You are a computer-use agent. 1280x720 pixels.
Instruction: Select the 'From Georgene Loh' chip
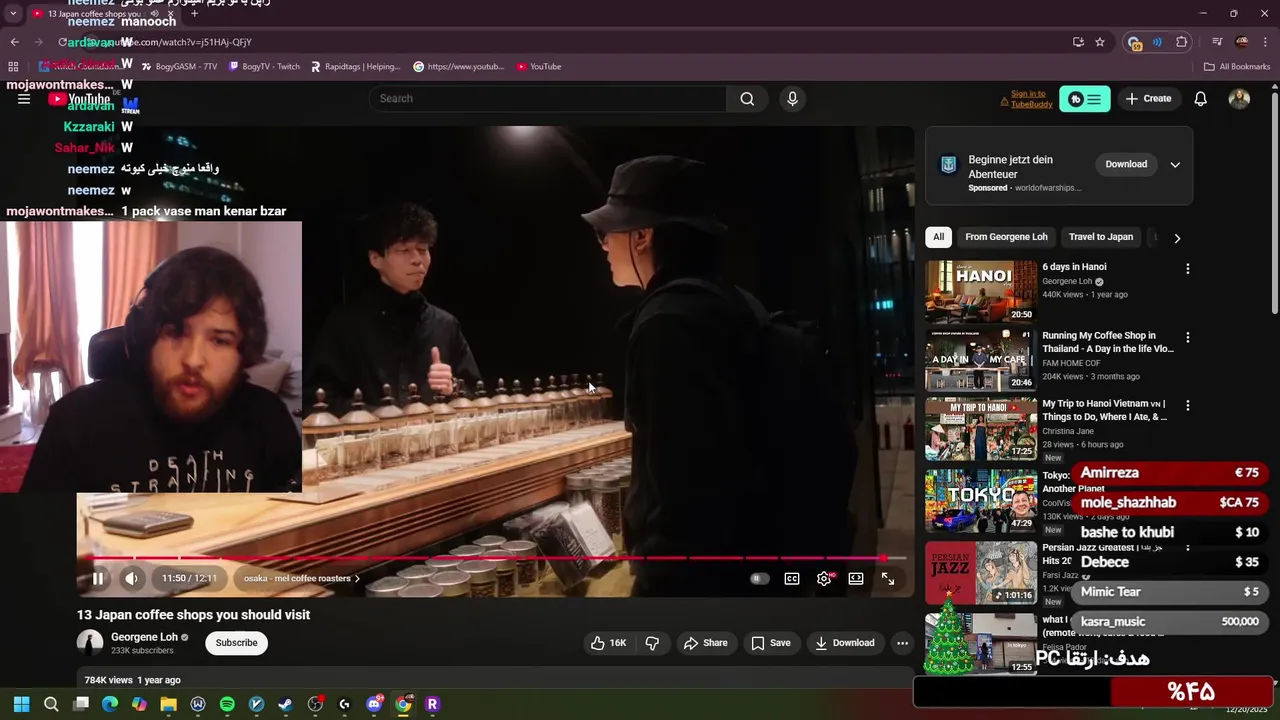pos(1006,237)
